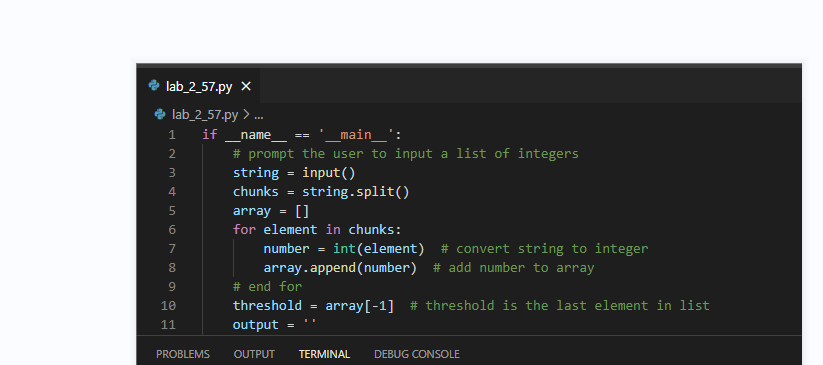Select the lab_2_57.py editor tab
Image resolution: width=823 pixels, height=365 pixels.
tap(198, 86)
